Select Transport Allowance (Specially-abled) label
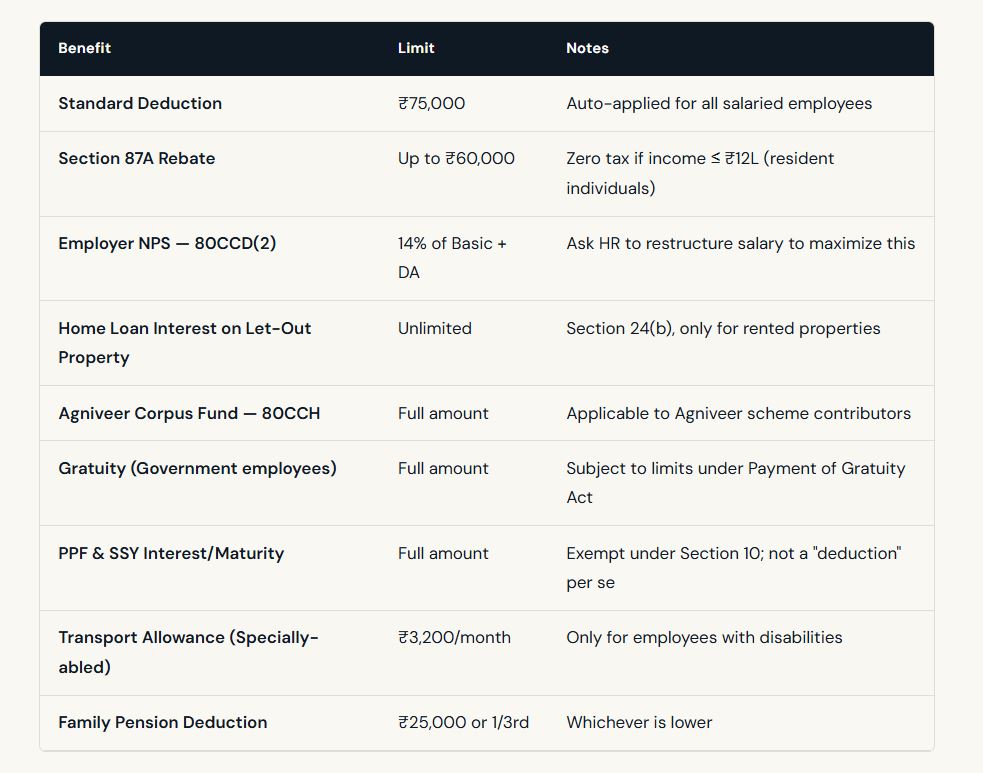Image resolution: width=983 pixels, height=773 pixels. coord(188,652)
